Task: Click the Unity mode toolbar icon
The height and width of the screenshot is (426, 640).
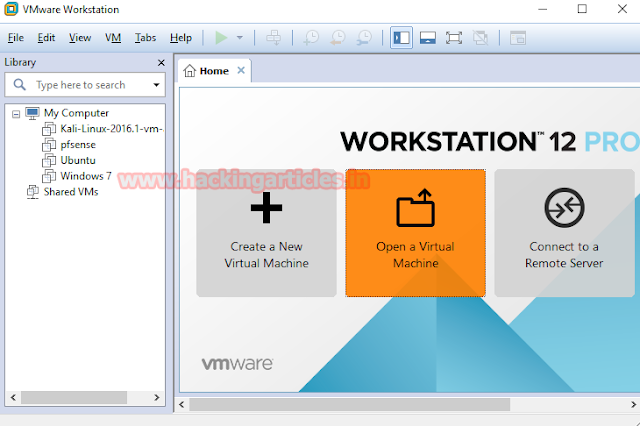Action: (x=480, y=38)
